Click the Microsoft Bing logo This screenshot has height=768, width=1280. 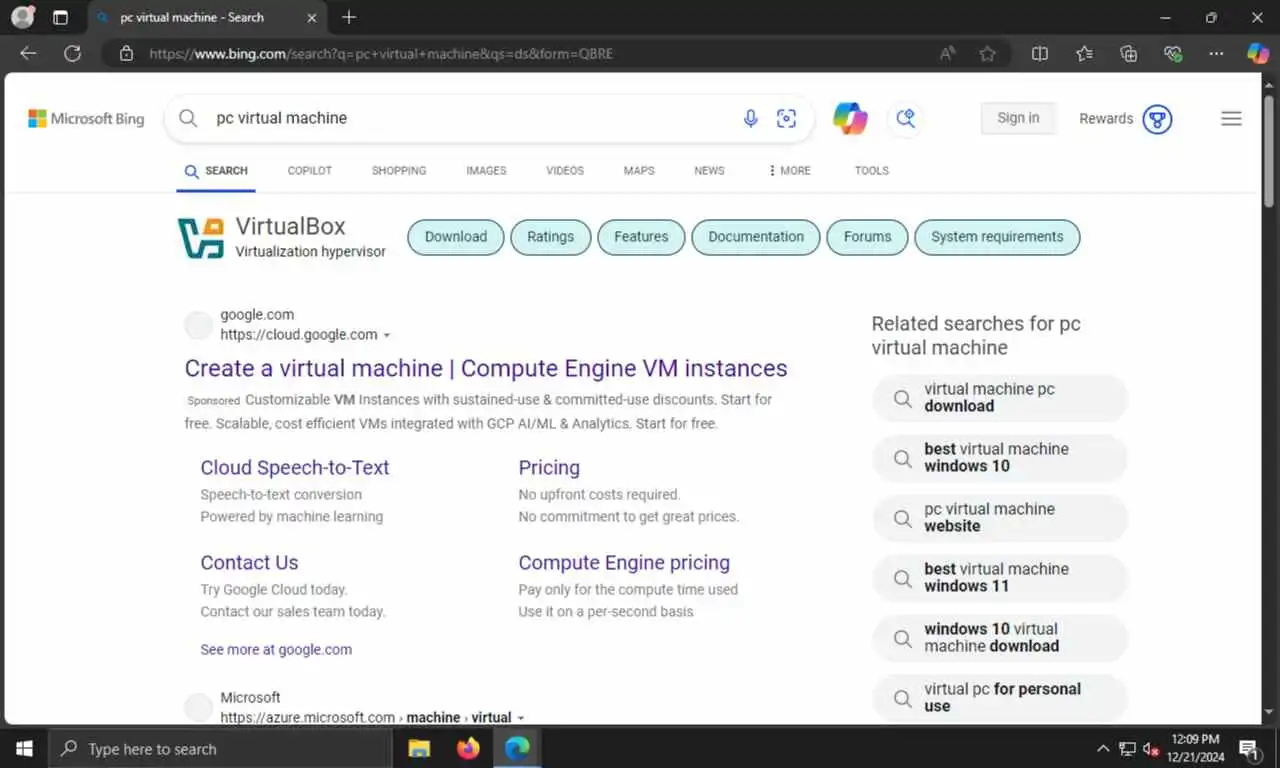point(86,118)
